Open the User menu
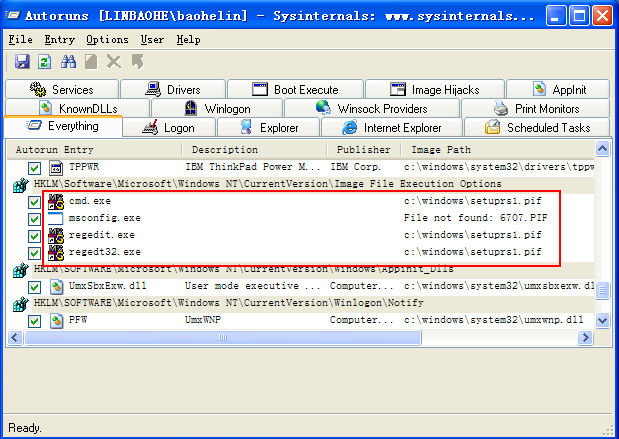This screenshot has height=439, width=619. [x=152, y=39]
